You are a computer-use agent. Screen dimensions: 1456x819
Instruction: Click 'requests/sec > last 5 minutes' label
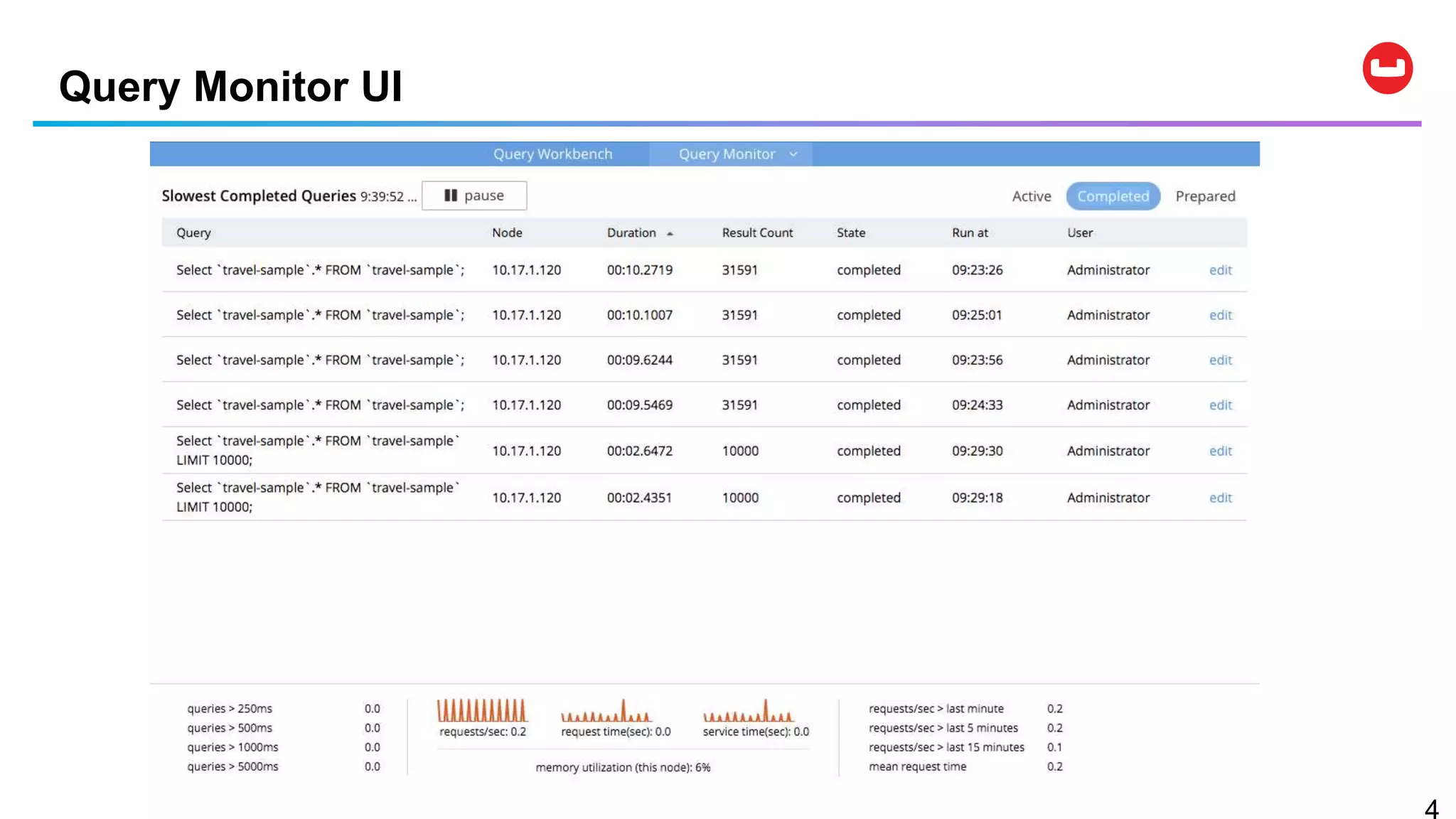[x=943, y=728]
